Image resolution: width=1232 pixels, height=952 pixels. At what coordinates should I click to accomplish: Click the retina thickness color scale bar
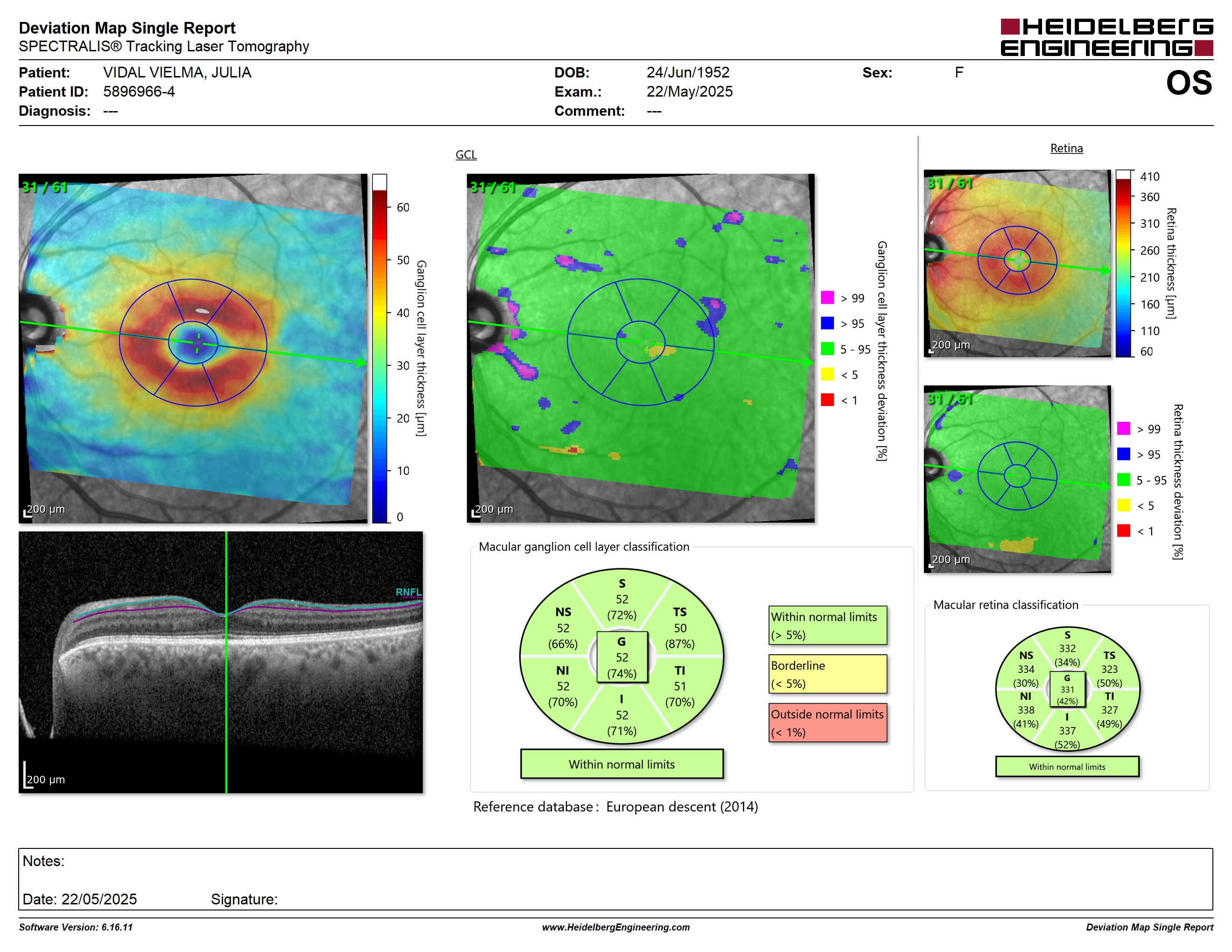point(1124,263)
